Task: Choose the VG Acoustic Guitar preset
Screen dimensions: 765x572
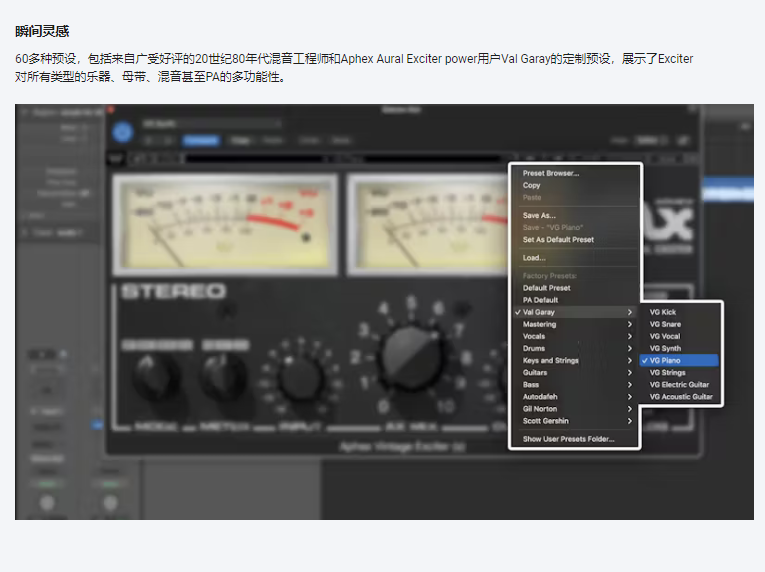Action: click(x=681, y=397)
